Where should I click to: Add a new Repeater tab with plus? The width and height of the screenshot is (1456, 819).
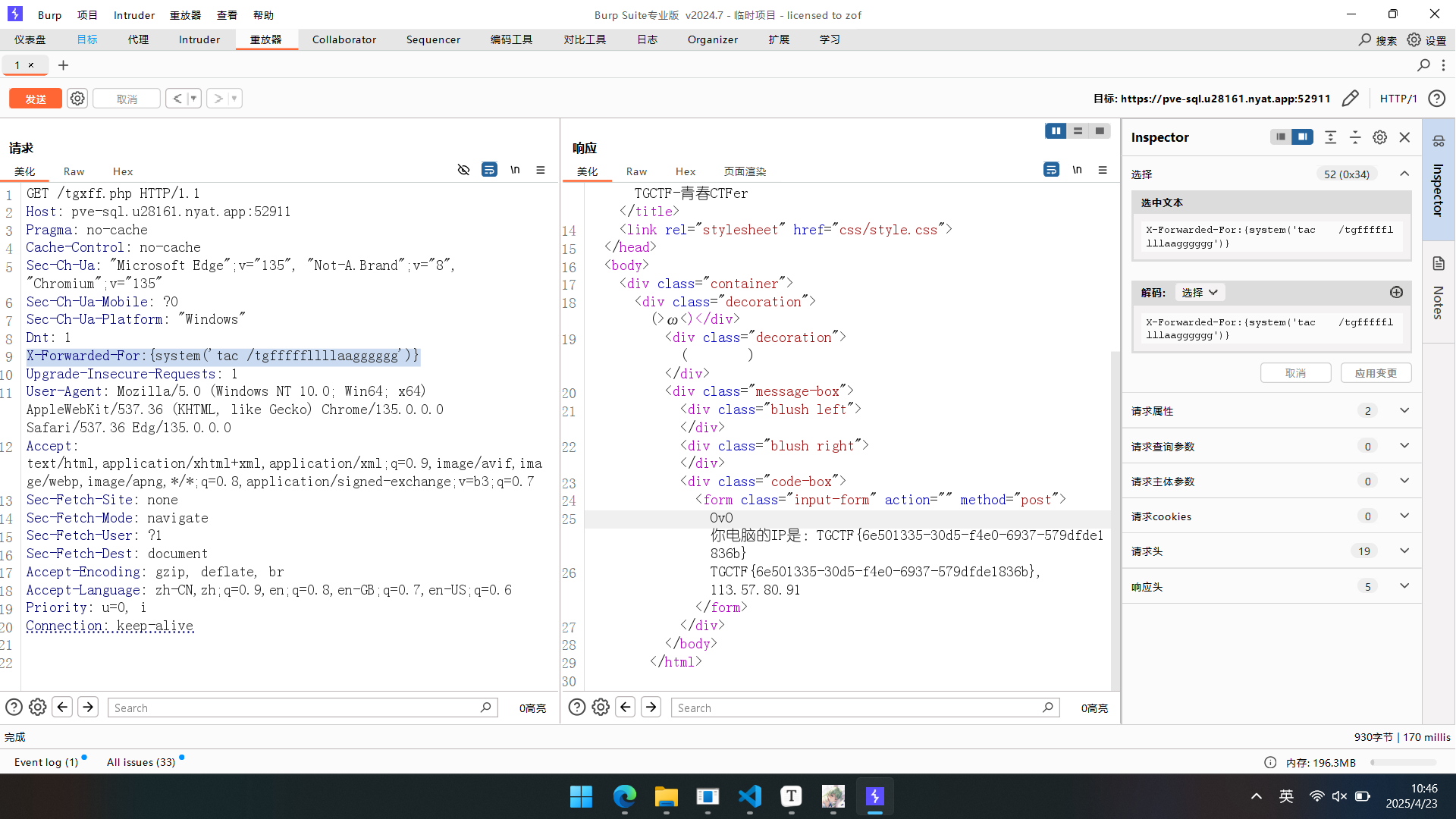(x=64, y=65)
